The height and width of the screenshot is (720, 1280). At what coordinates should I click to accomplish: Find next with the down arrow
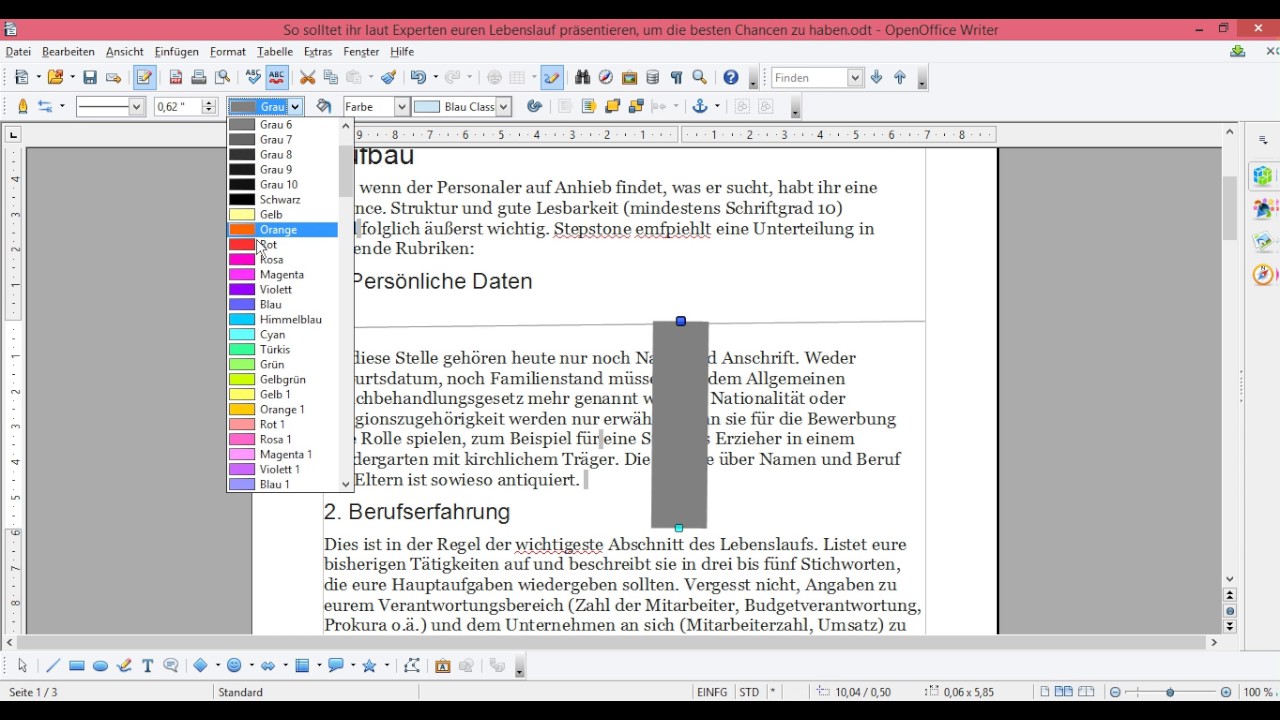(x=877, y=77)
